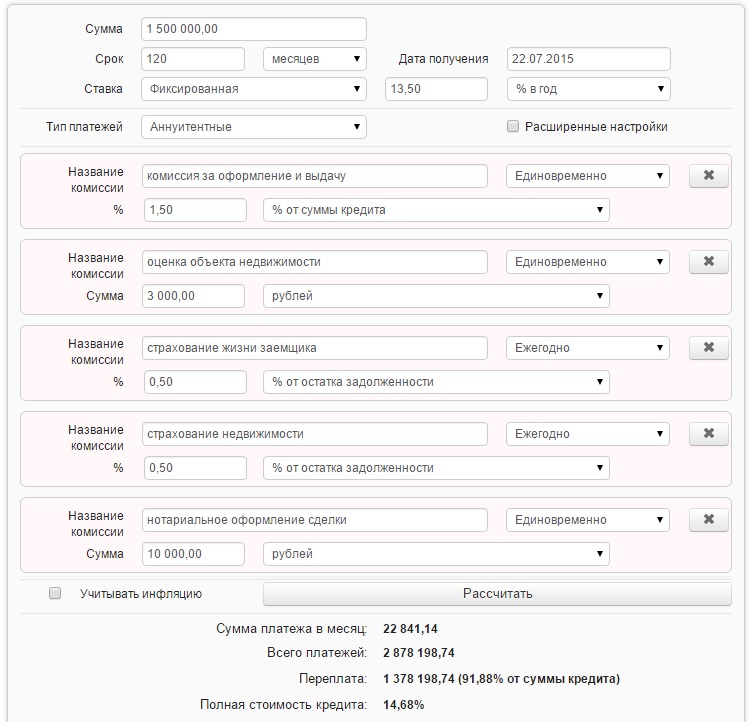Open the 'месяцев' term unit dropdown
756x722 pixels.
click(x=314, y=59)
